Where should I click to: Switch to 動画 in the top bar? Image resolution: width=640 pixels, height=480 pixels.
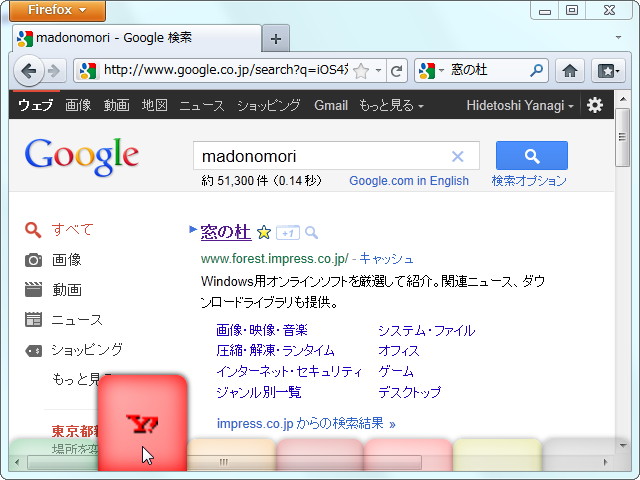116,105
